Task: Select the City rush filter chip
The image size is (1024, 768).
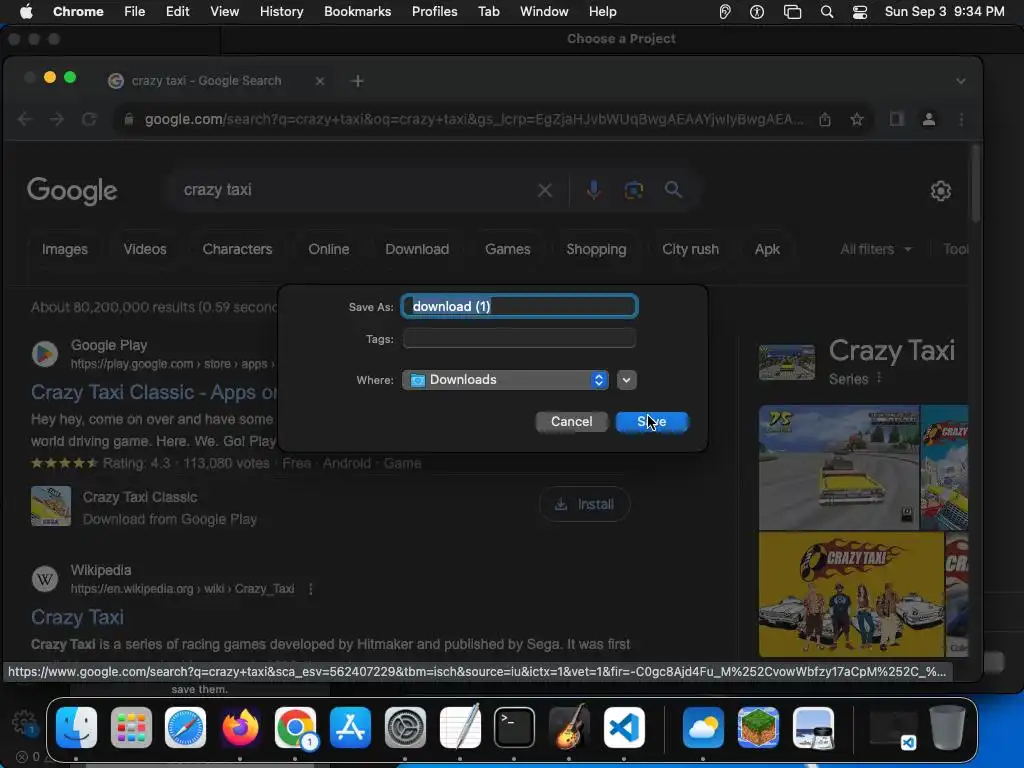Action: (x=690, y=249)
